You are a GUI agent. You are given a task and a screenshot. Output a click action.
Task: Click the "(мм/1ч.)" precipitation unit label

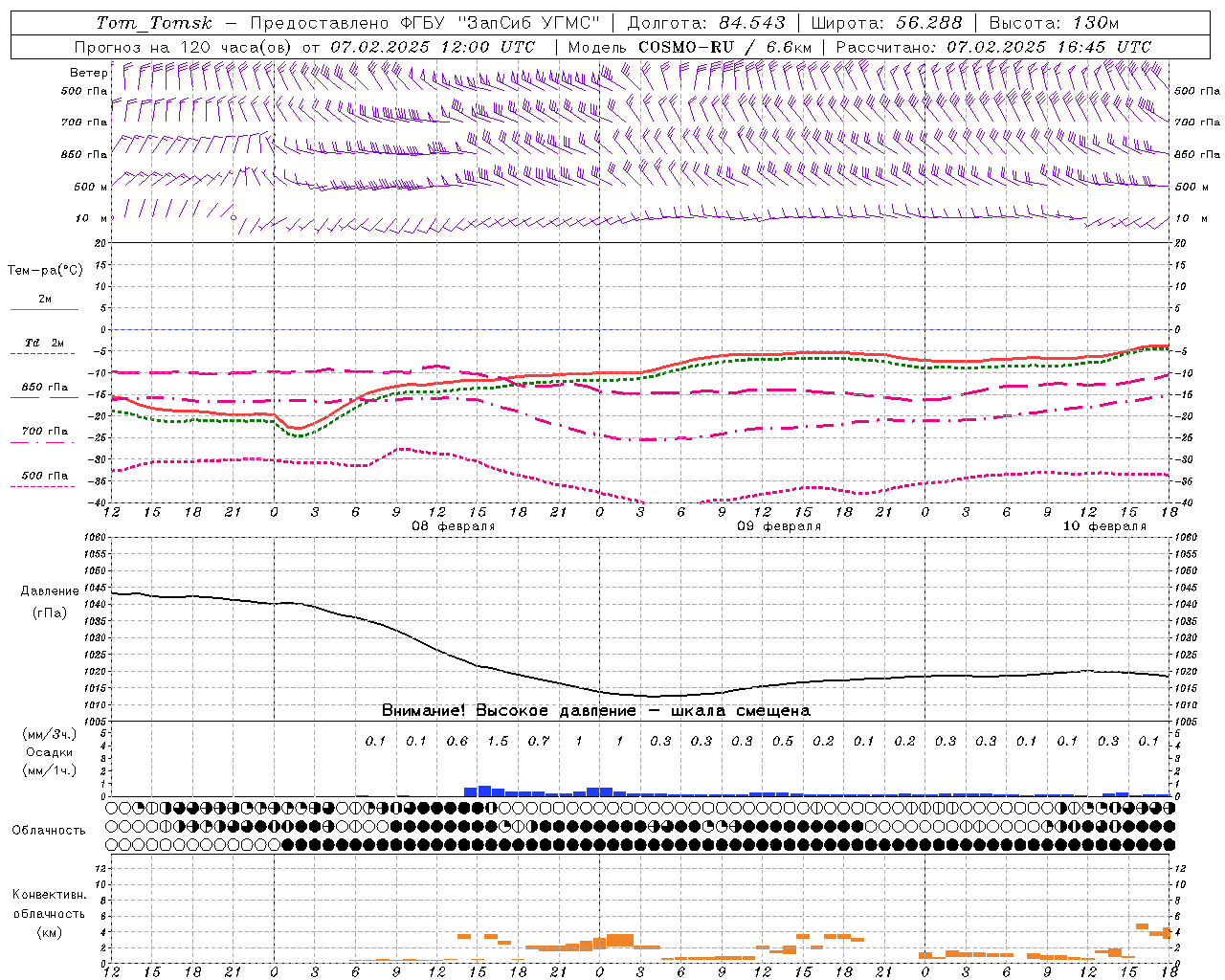pyautogui.click(x=50, y=770)
